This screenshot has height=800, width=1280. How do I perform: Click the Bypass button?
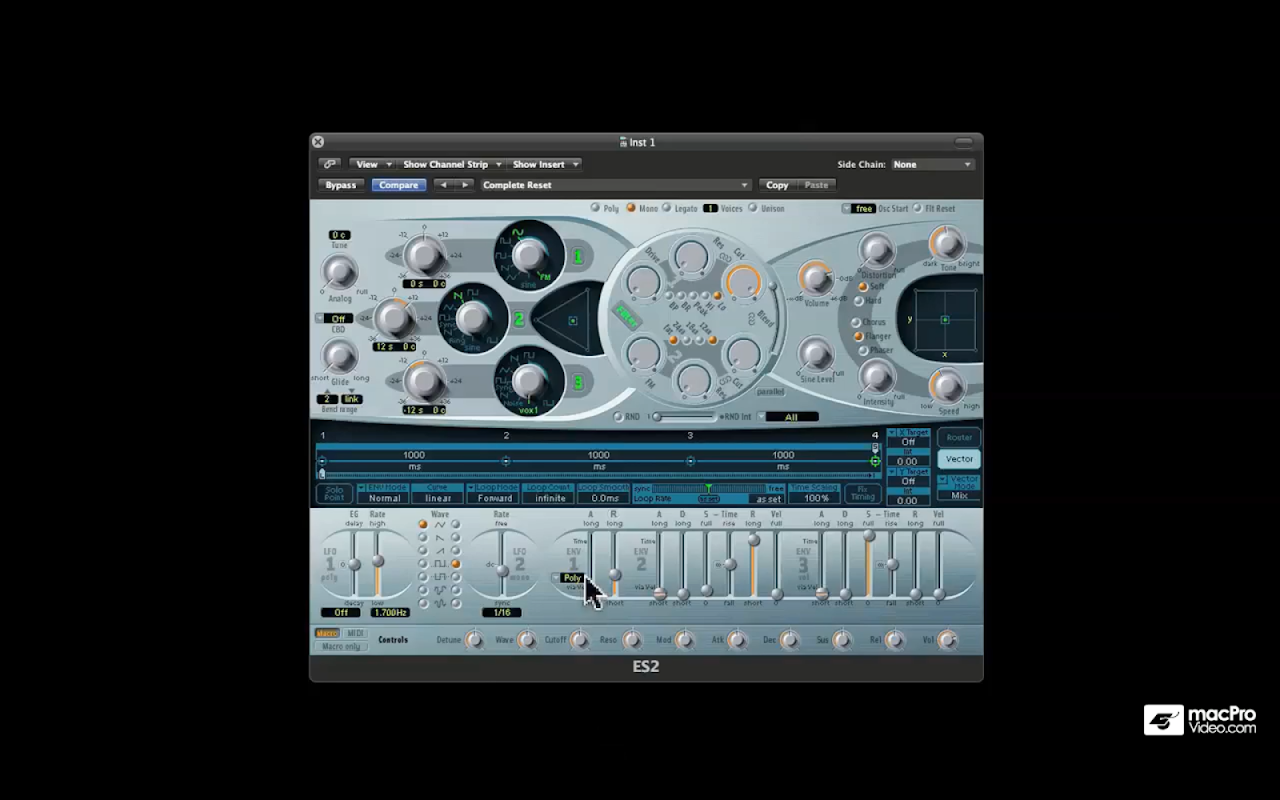click(341, 185)
